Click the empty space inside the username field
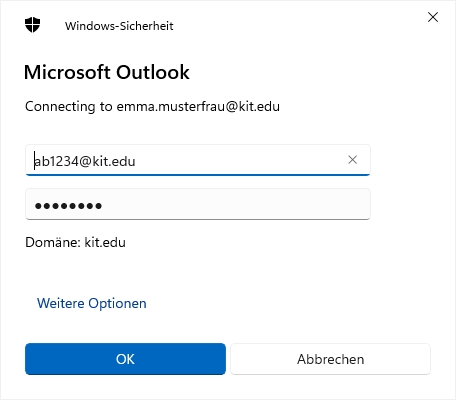 240,160
